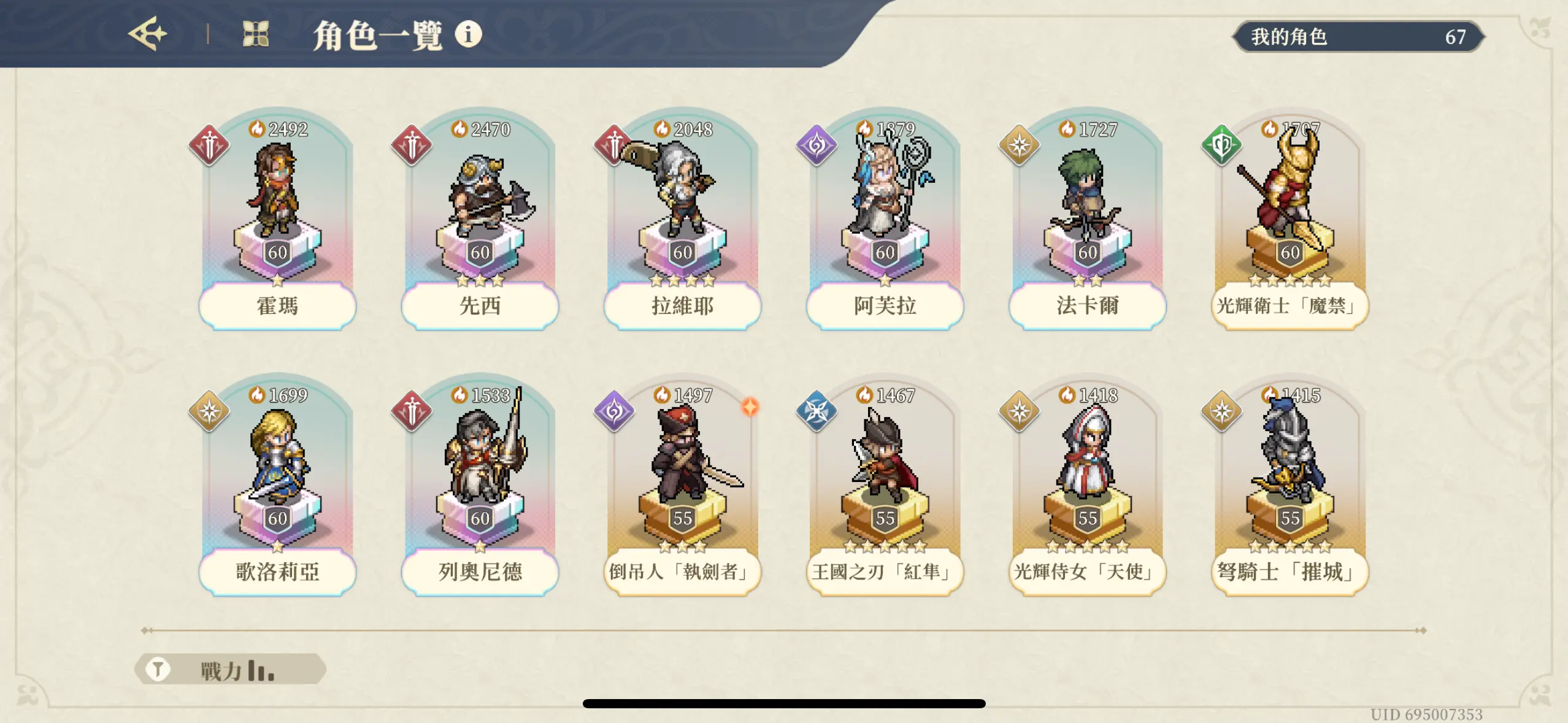
Task: Open the 我的角色 67 counter
Action: point(1358,37)
